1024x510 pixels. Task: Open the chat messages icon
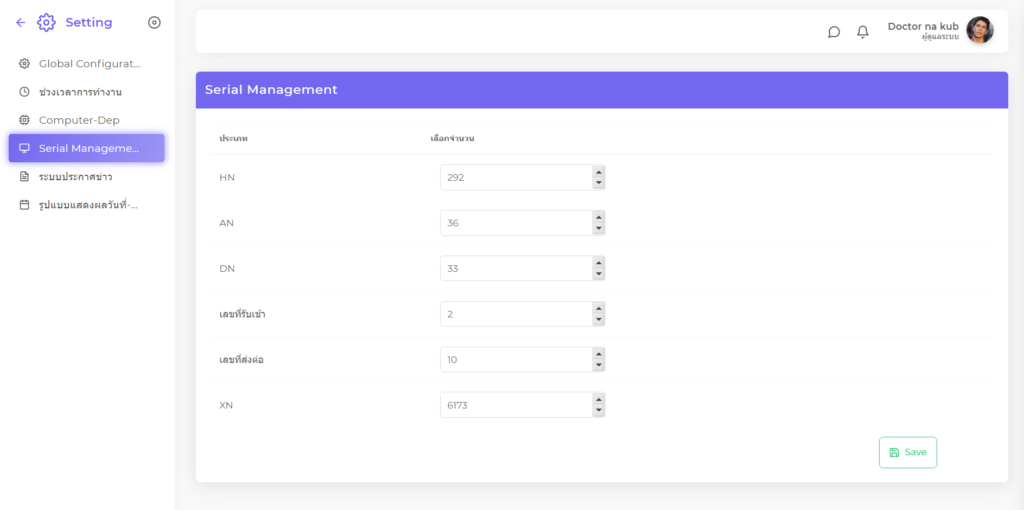(x=834, y=32)
